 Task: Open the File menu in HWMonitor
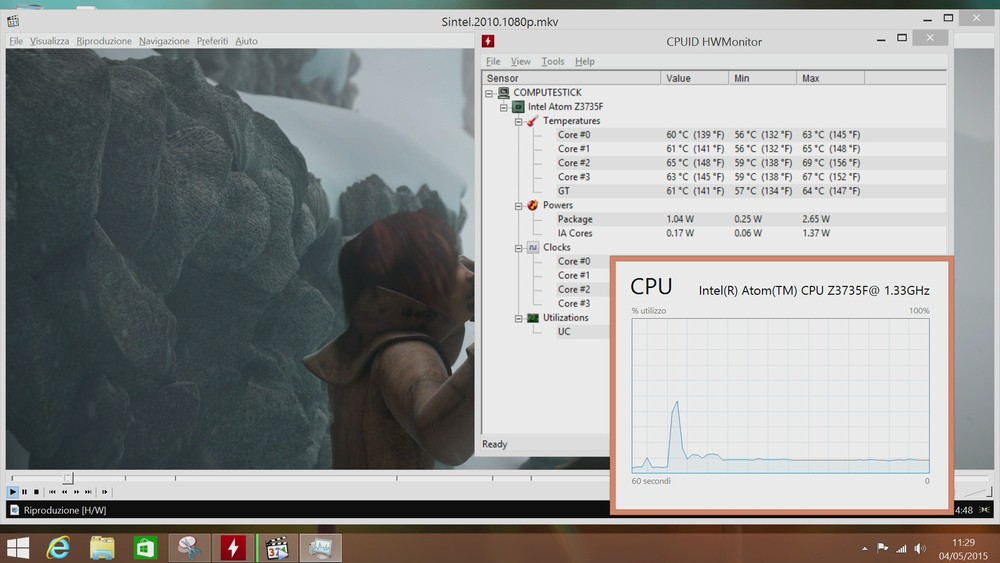[x=493, y=61]
